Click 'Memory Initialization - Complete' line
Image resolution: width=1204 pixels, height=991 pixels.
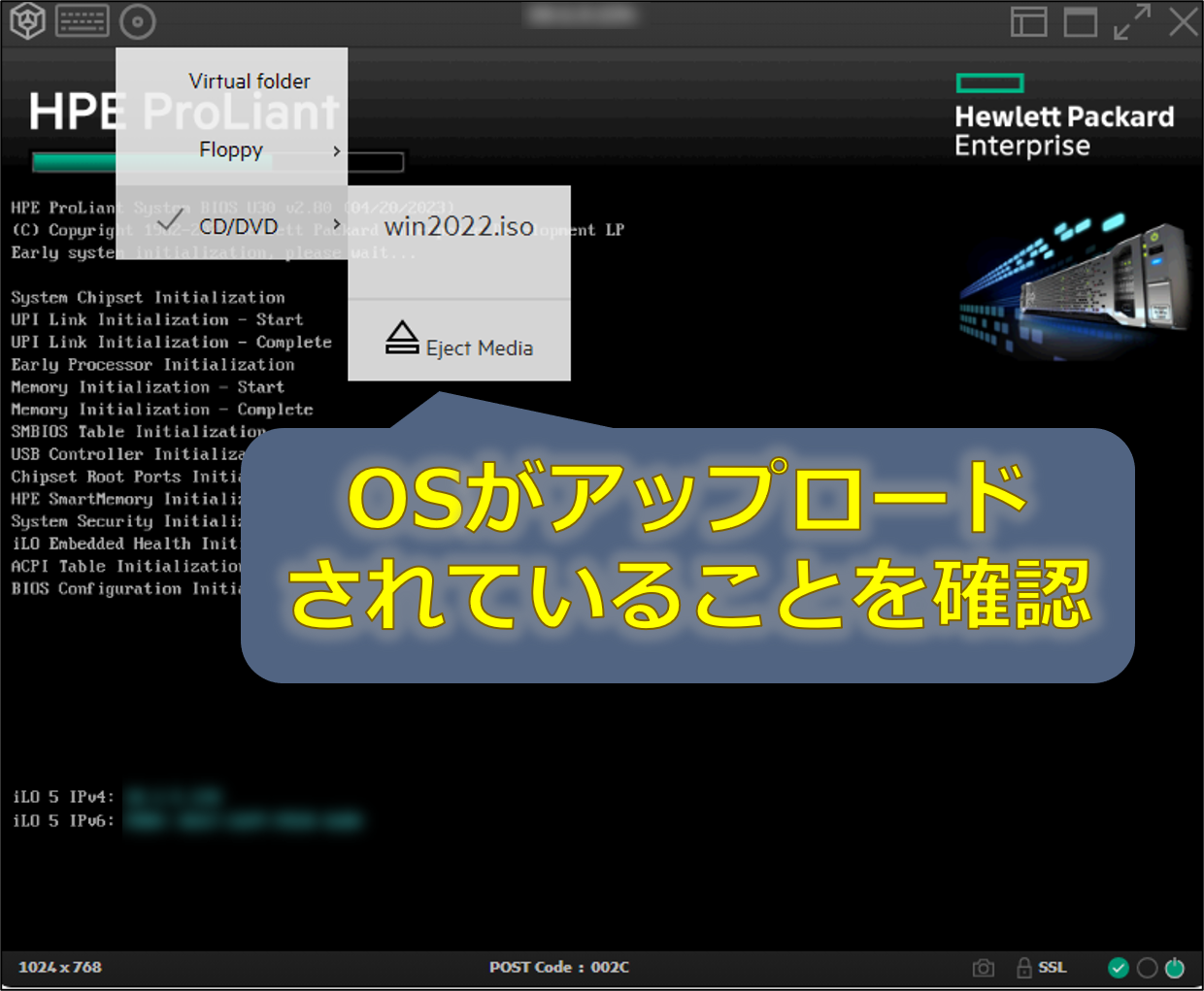[x=162, y=409]
